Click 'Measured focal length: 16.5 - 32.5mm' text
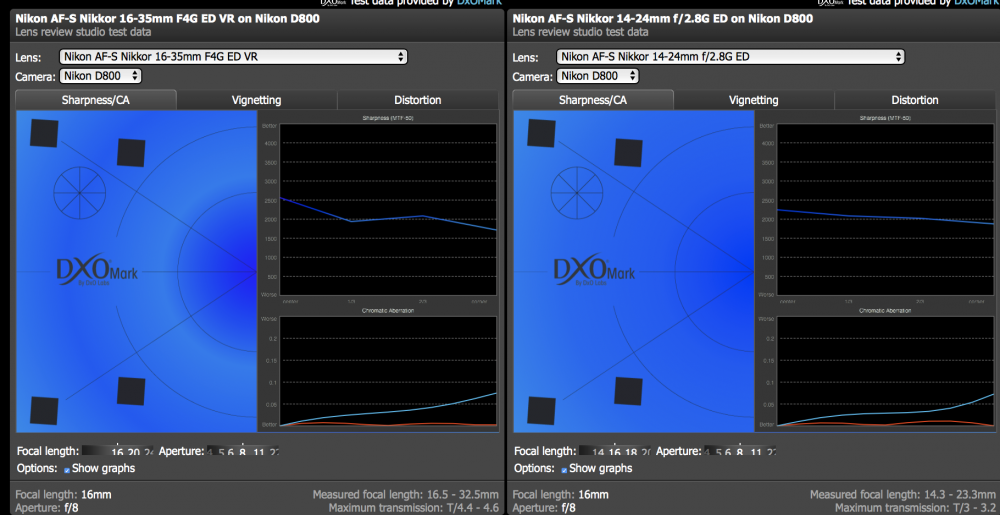The image size is (1000, 515). (x=406, y=495)
